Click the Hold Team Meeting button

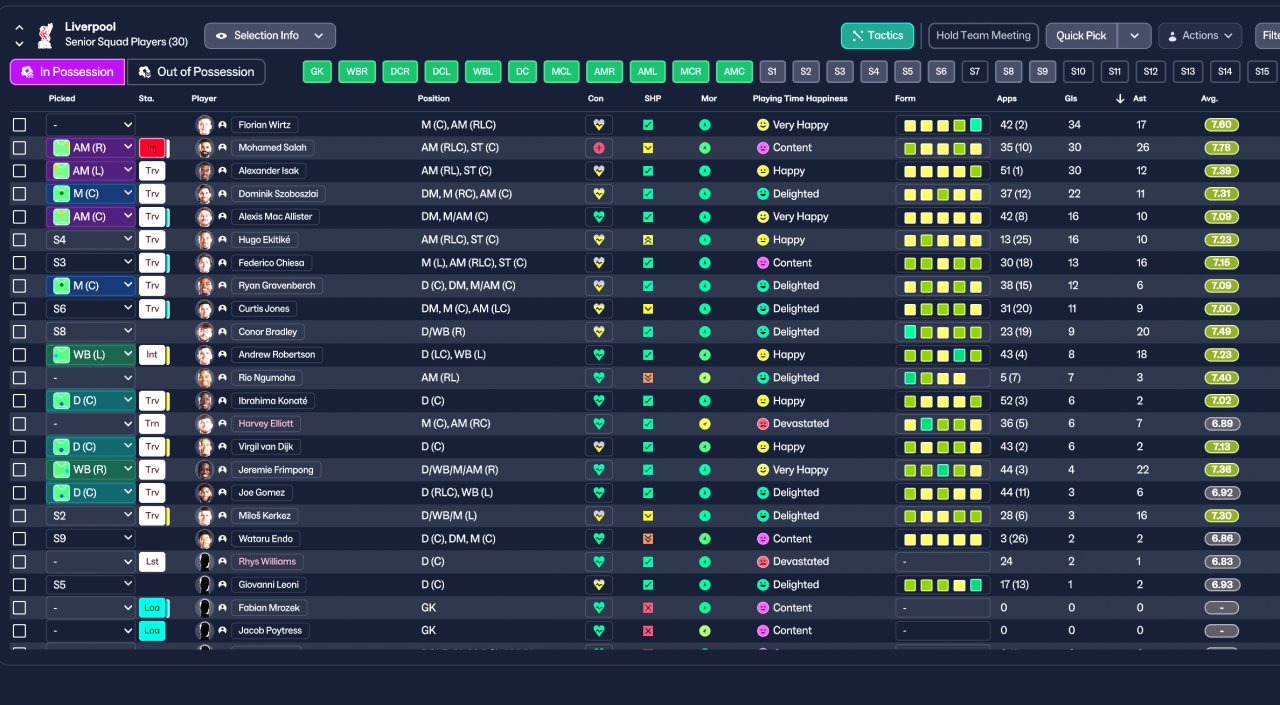coord(983,36)
